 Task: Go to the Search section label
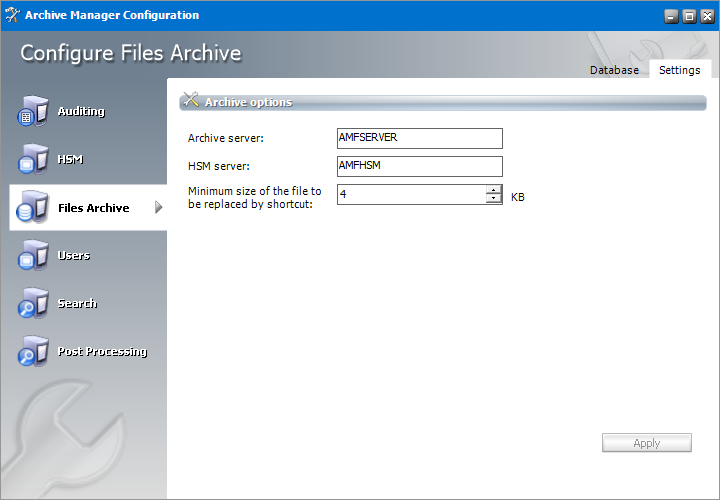click(x=77, y=303)
